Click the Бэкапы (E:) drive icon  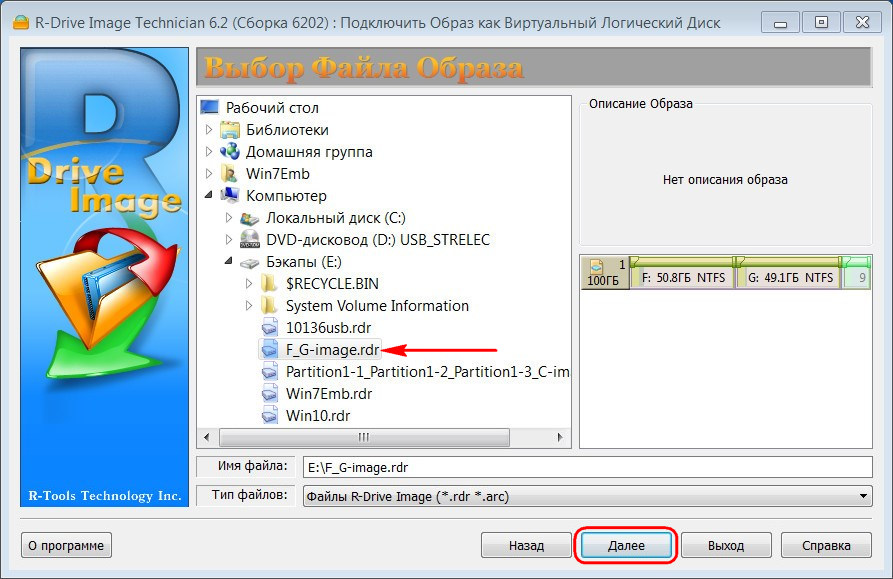(x=249, y=262)
